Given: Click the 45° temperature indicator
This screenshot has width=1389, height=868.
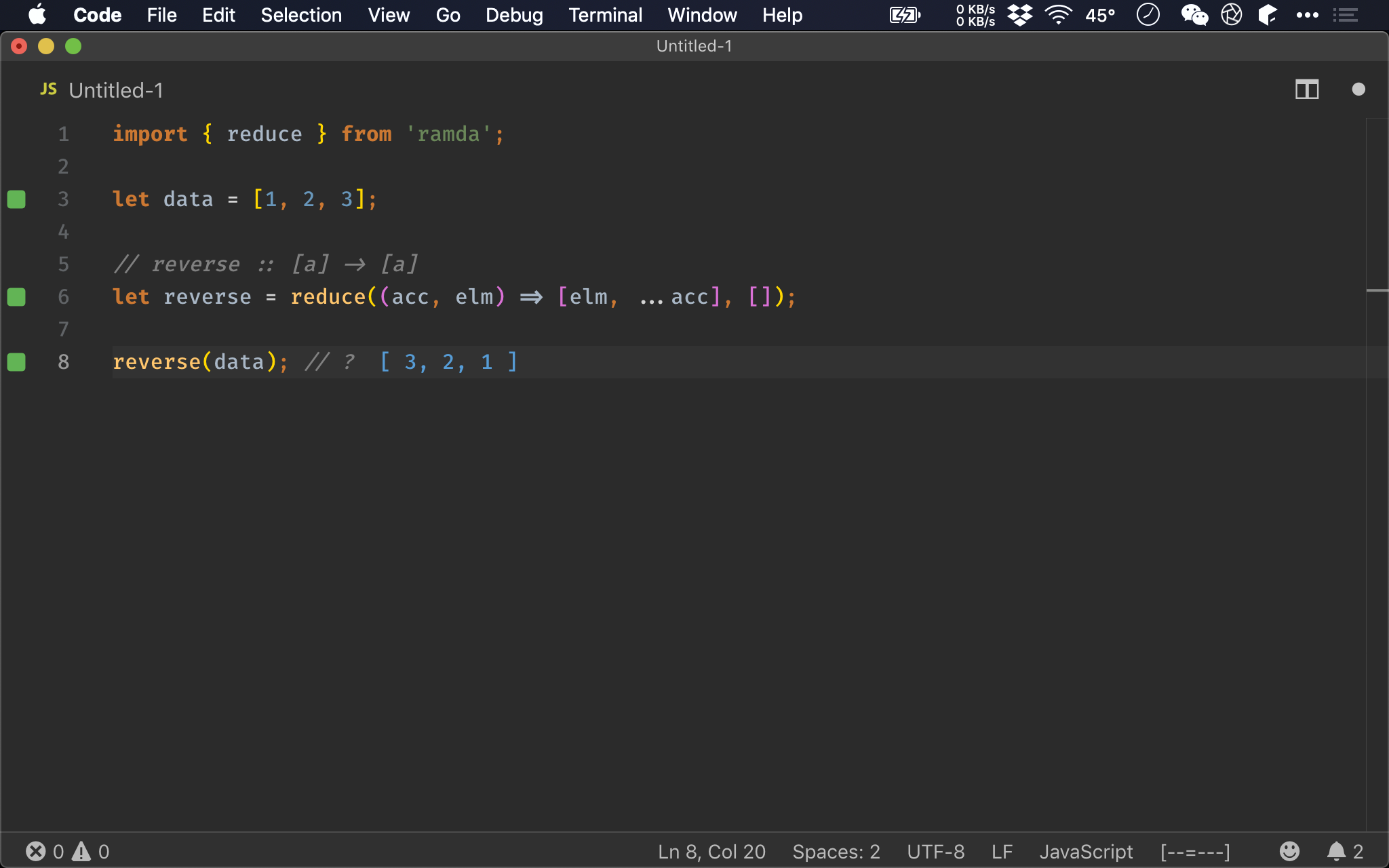Looking at the screenshot, I should [x=1100, y=15].
